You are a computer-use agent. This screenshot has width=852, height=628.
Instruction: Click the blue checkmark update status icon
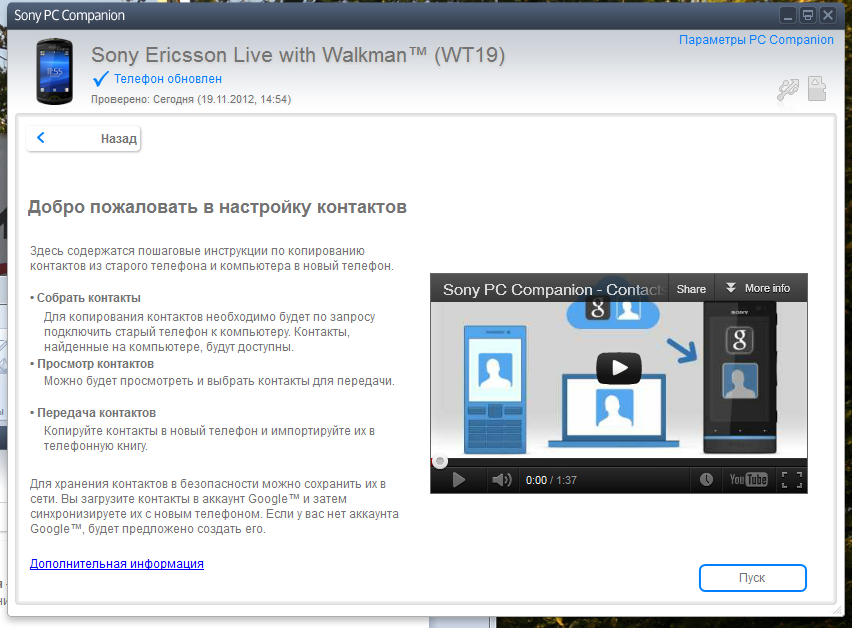[101, 79]
